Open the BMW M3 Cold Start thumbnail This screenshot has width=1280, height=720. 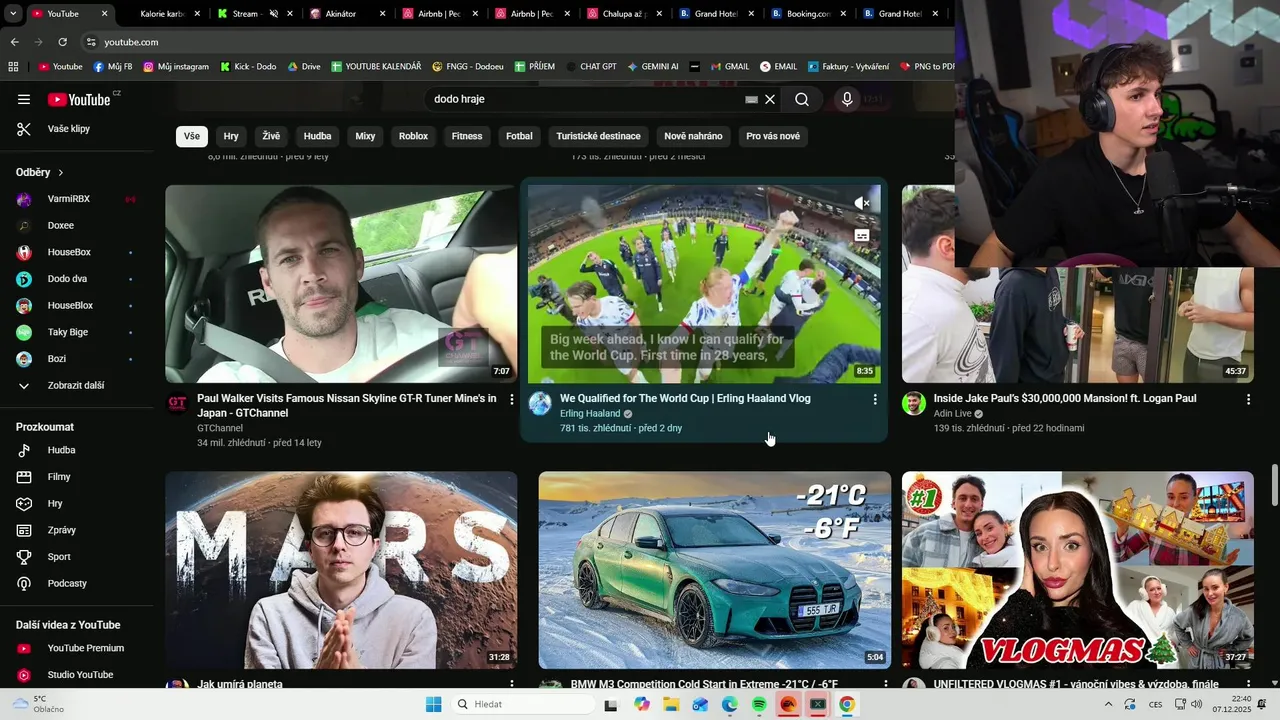[715, 570]
